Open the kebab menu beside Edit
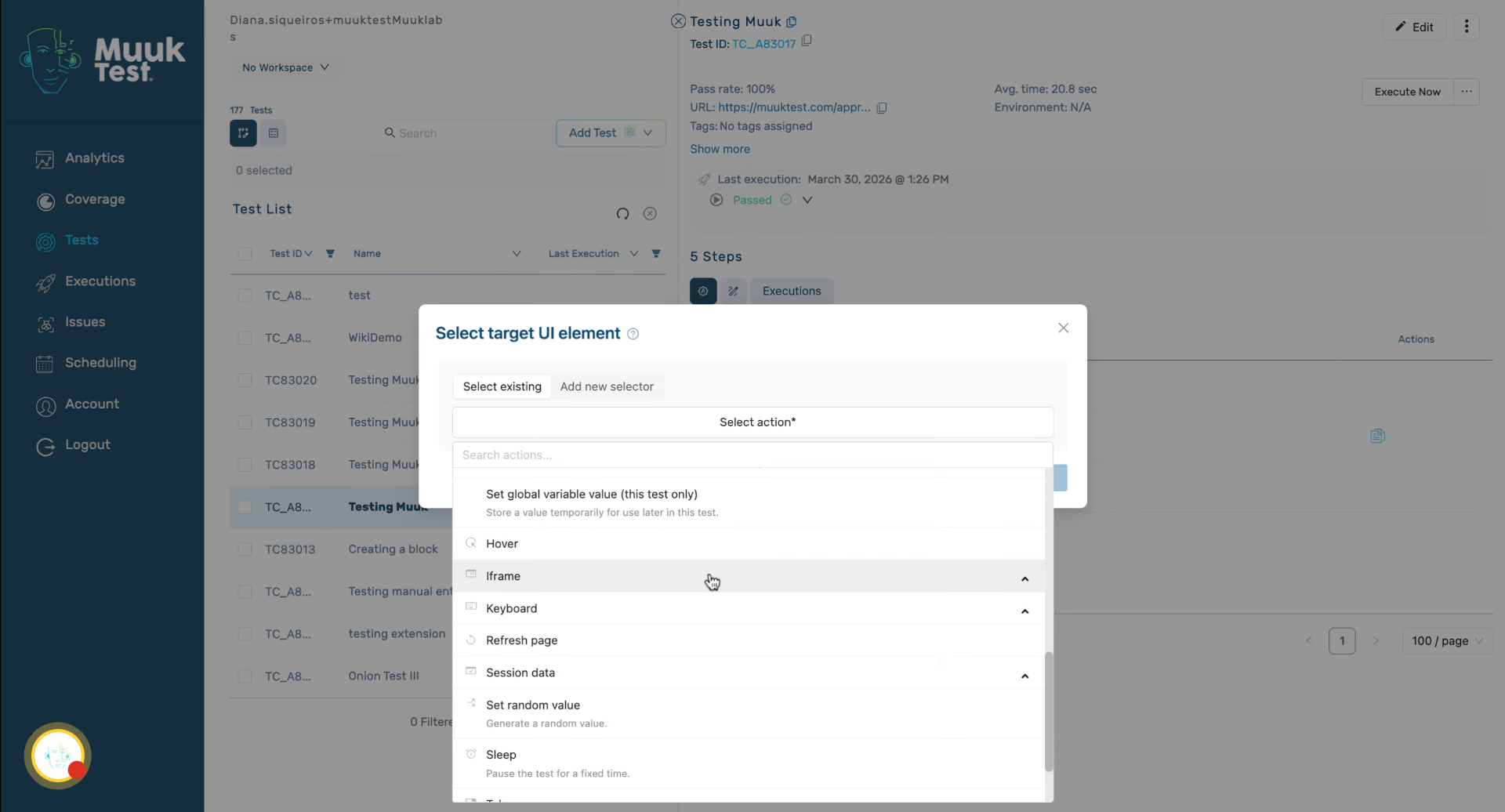The height and width of the screenshot is (812, 1505). click(1467, 27)
